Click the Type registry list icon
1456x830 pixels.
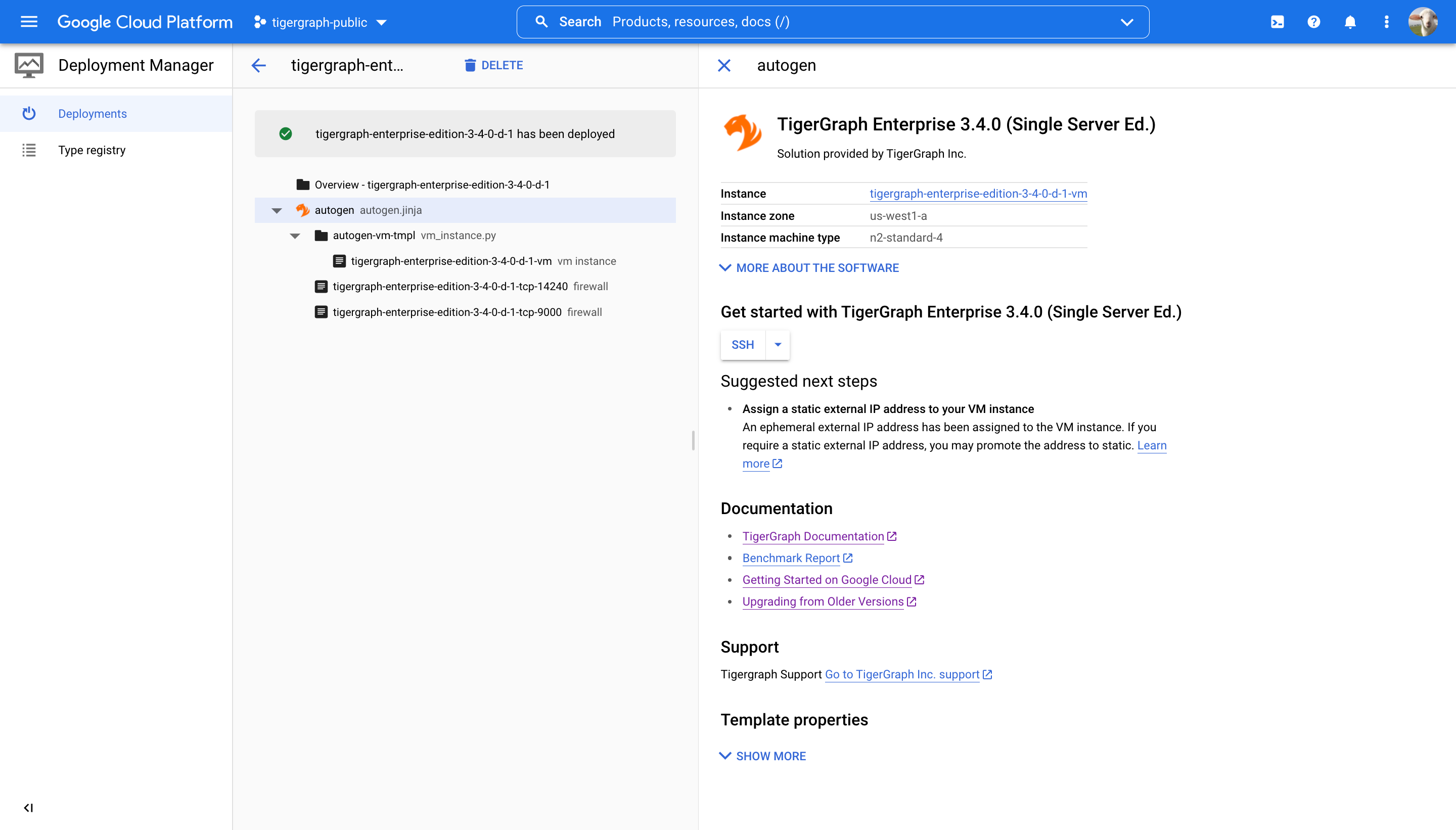29,150
